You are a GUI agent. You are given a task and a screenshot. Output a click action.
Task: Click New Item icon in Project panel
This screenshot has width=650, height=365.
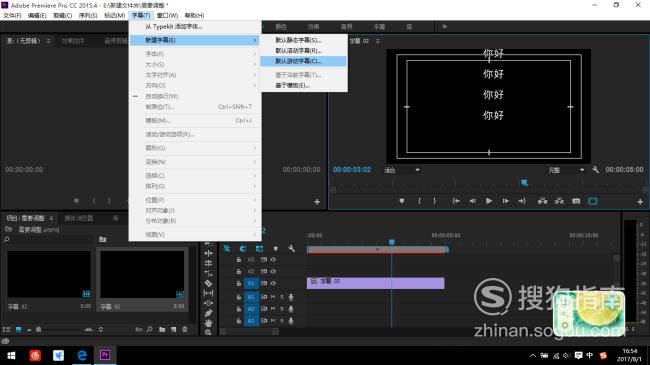tap(173, 330)
